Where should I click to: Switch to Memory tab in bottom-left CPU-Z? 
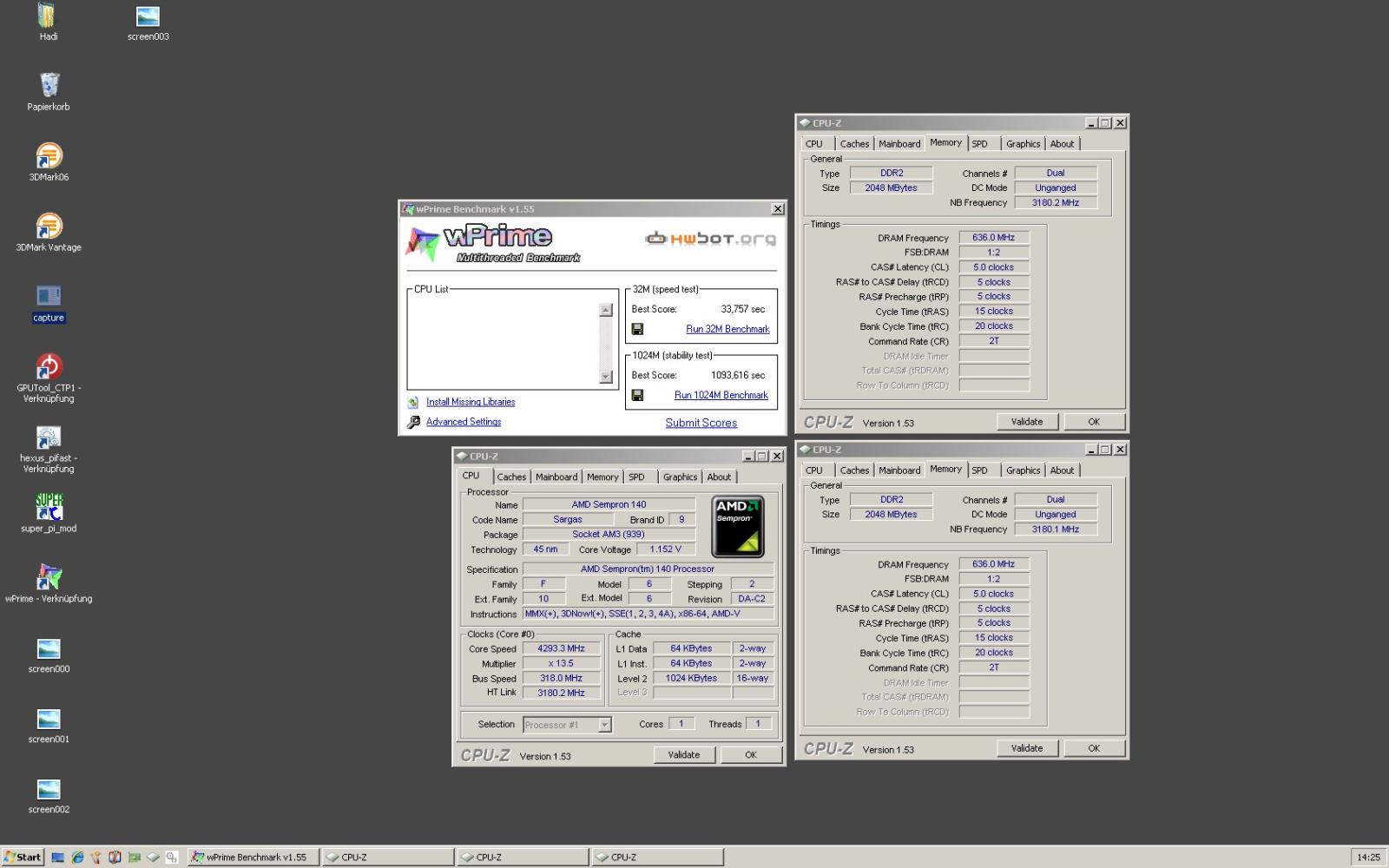602,477
